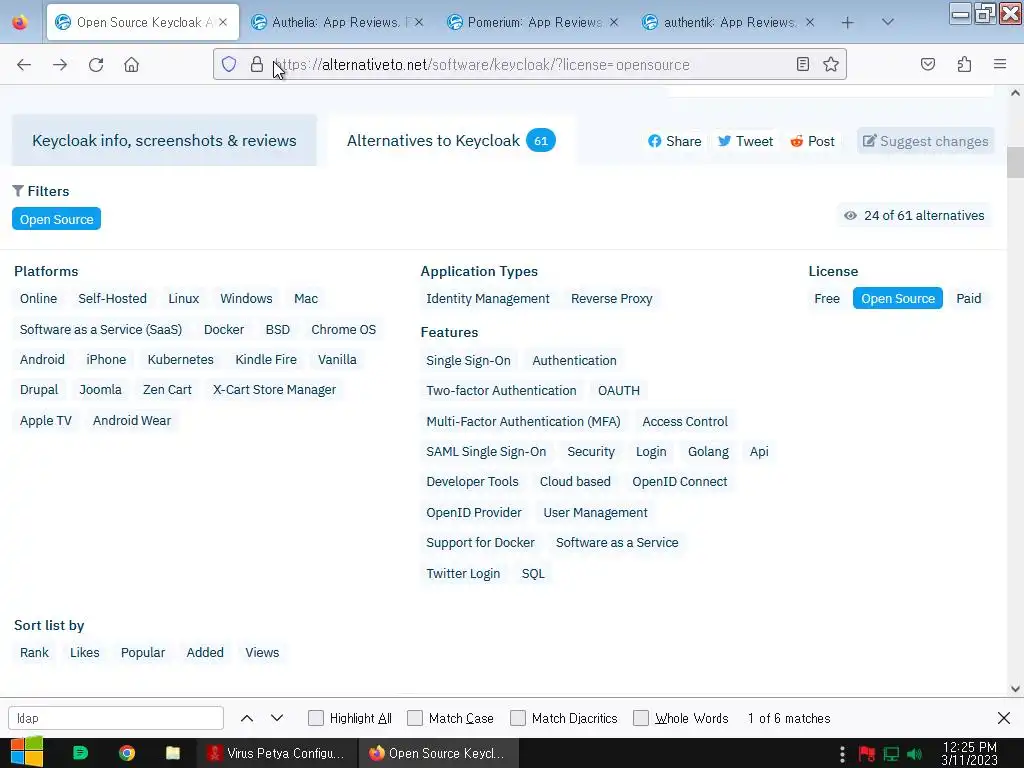Filter by Self-Hosted platform

point(112,298)
